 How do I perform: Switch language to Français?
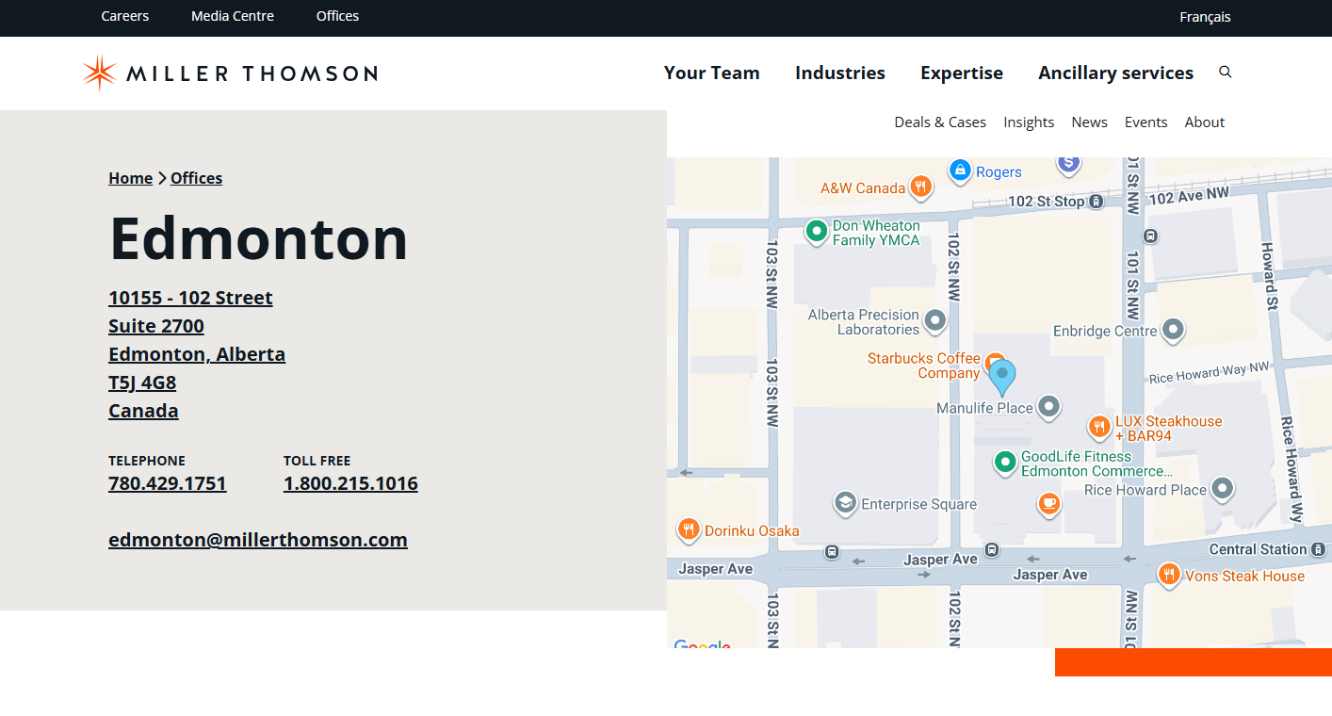coord(1204,17)
